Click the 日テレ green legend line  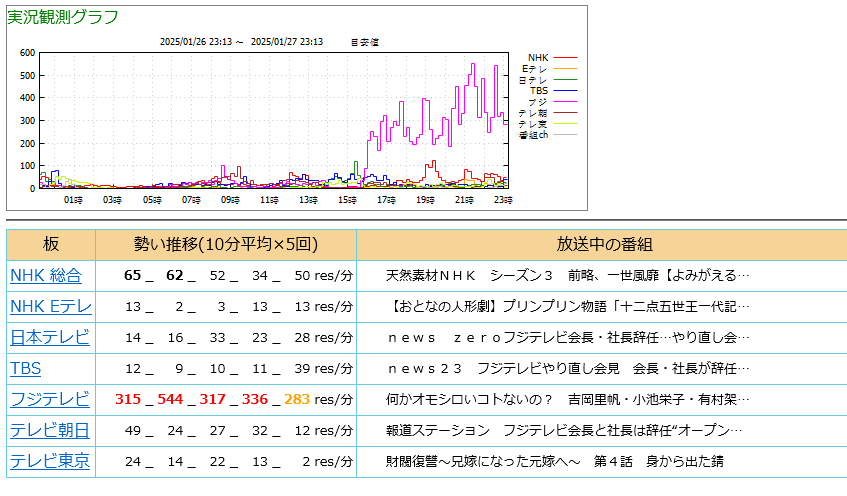pyautogui.click(x=566, y=79)
